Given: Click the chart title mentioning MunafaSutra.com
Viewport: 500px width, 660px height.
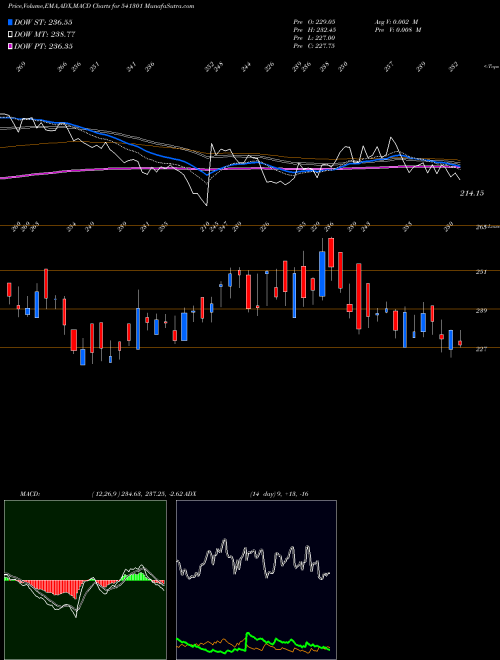Looking at the screenshot, I should (x=101, y=6).
